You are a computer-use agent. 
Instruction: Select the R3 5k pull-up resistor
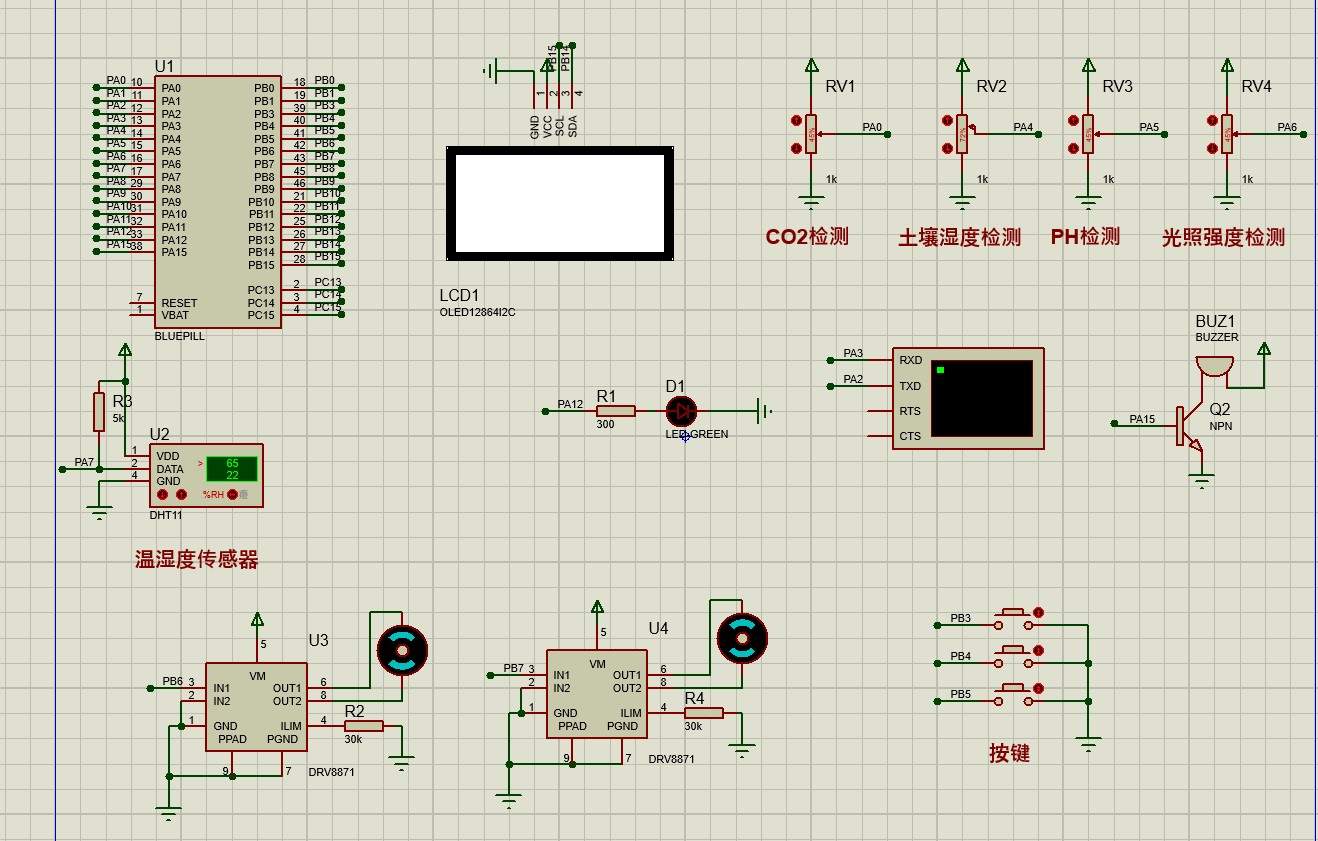coord(99,412)
